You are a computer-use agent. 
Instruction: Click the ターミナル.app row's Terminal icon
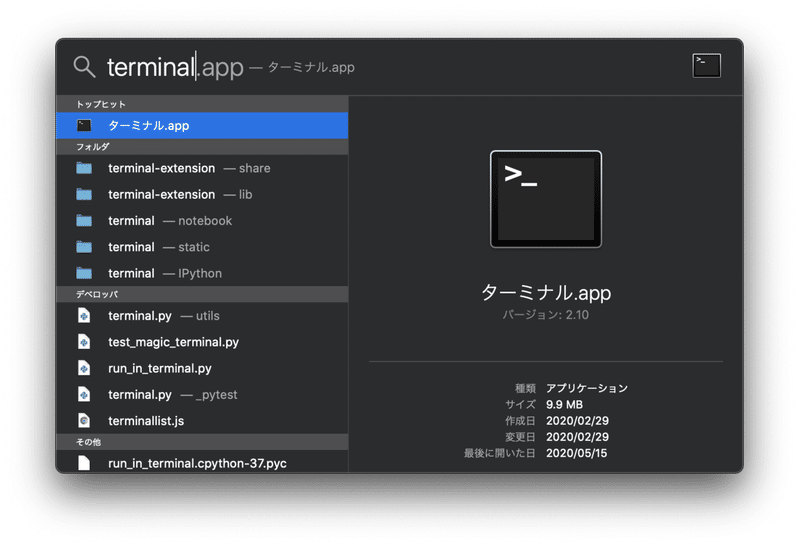[84, 126]
